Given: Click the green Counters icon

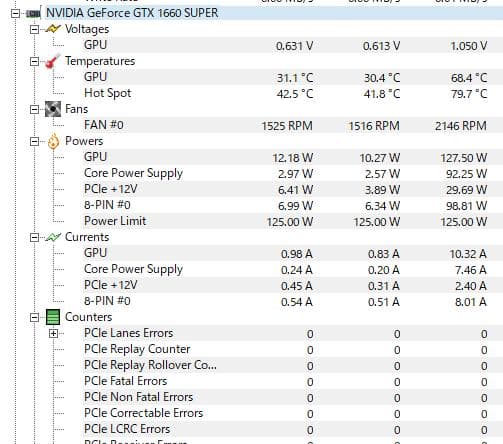Looking at the screenshot, I should [53, 317].
